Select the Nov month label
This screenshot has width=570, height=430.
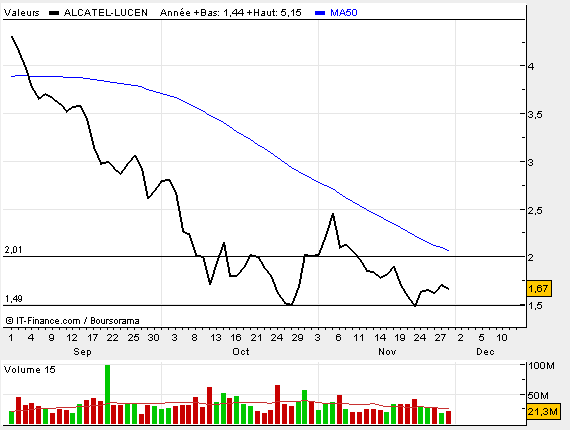[387, 351]
